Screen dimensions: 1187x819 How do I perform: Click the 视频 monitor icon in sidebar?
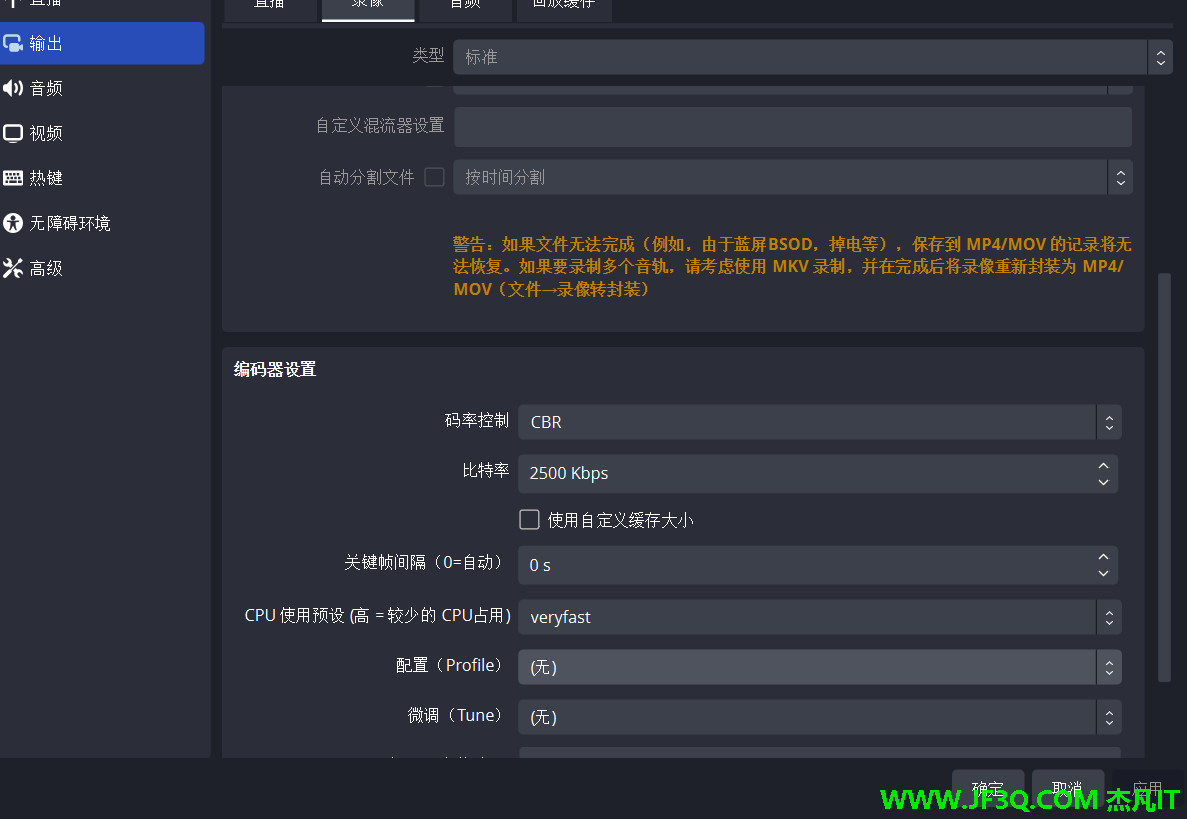13,133
